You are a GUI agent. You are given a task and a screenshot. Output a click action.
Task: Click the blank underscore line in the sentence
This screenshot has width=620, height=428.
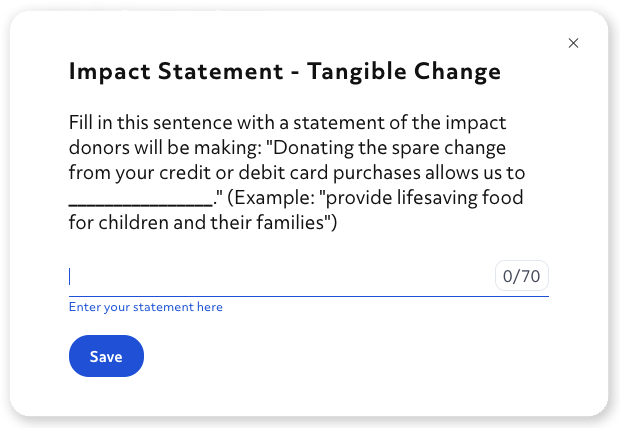point(140,198)
